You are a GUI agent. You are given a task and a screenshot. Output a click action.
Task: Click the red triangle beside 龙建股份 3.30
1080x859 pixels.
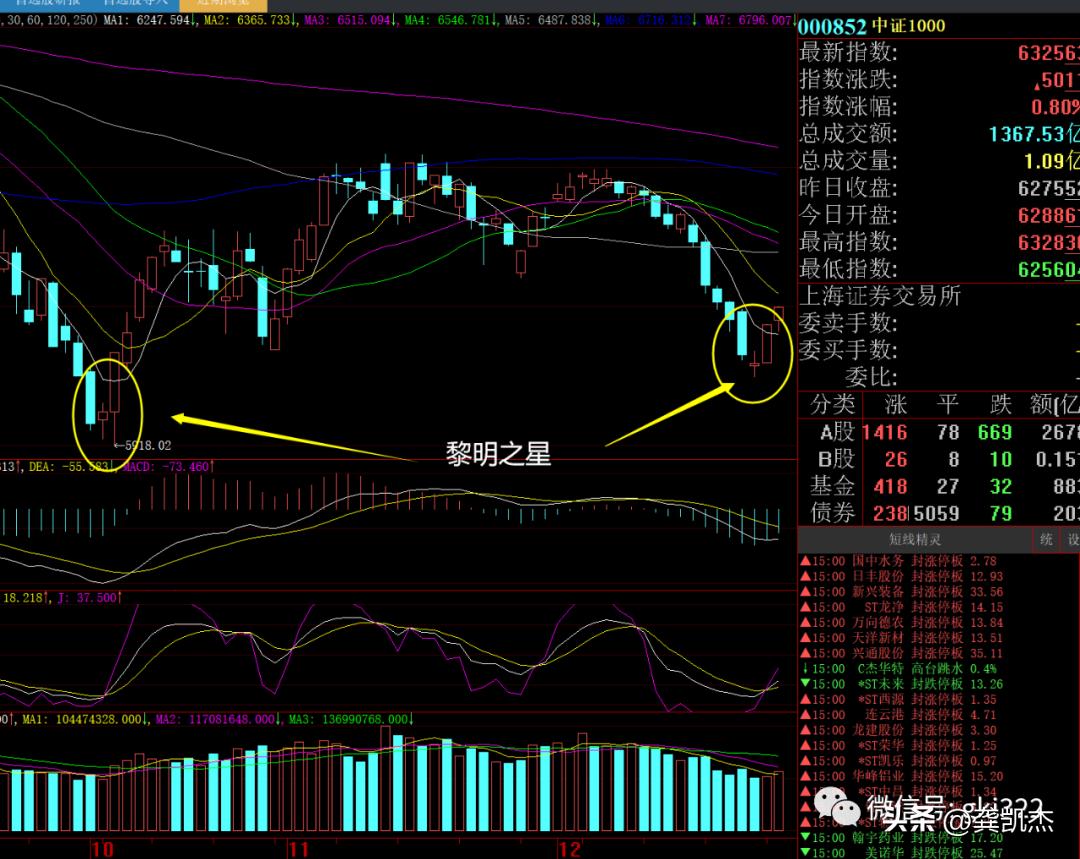pyautogui.click(x=804, y=729)
